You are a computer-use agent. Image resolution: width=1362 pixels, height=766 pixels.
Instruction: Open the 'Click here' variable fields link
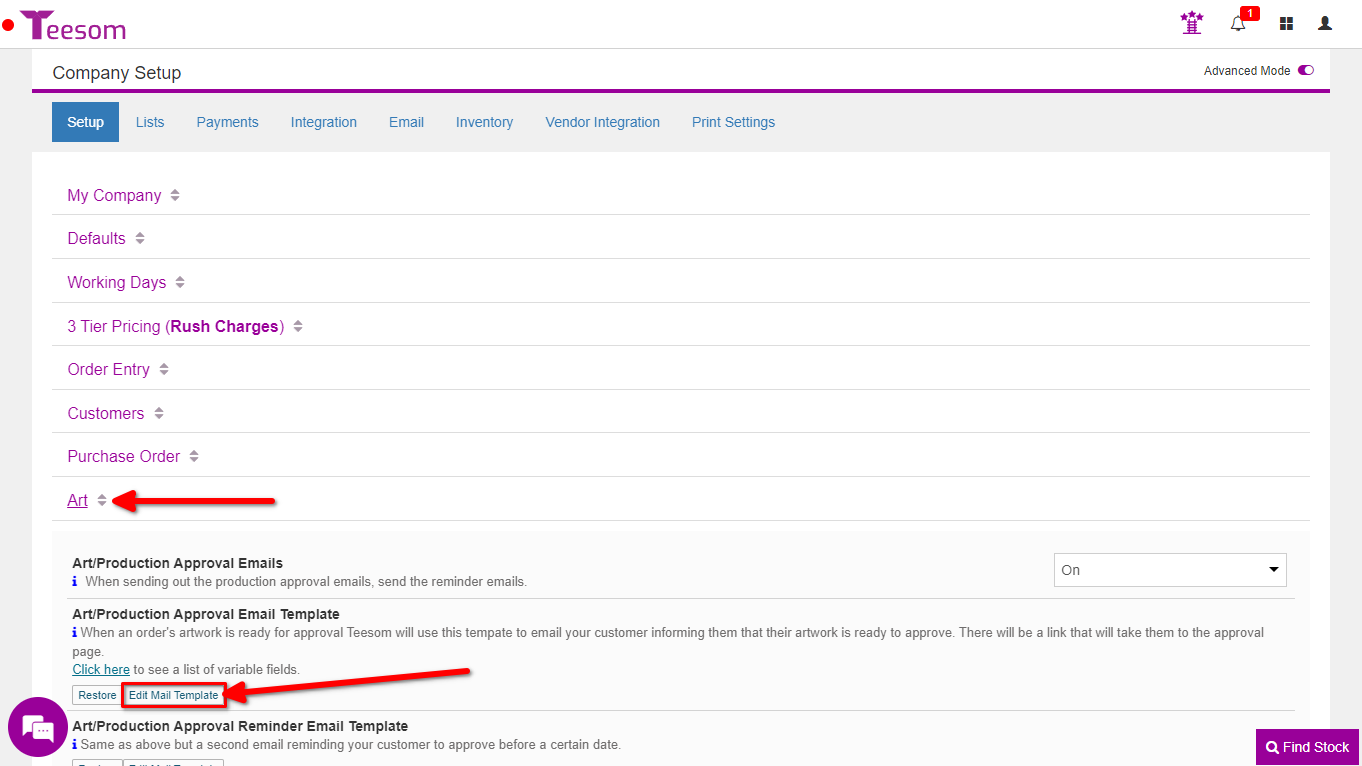coord(101,669)
